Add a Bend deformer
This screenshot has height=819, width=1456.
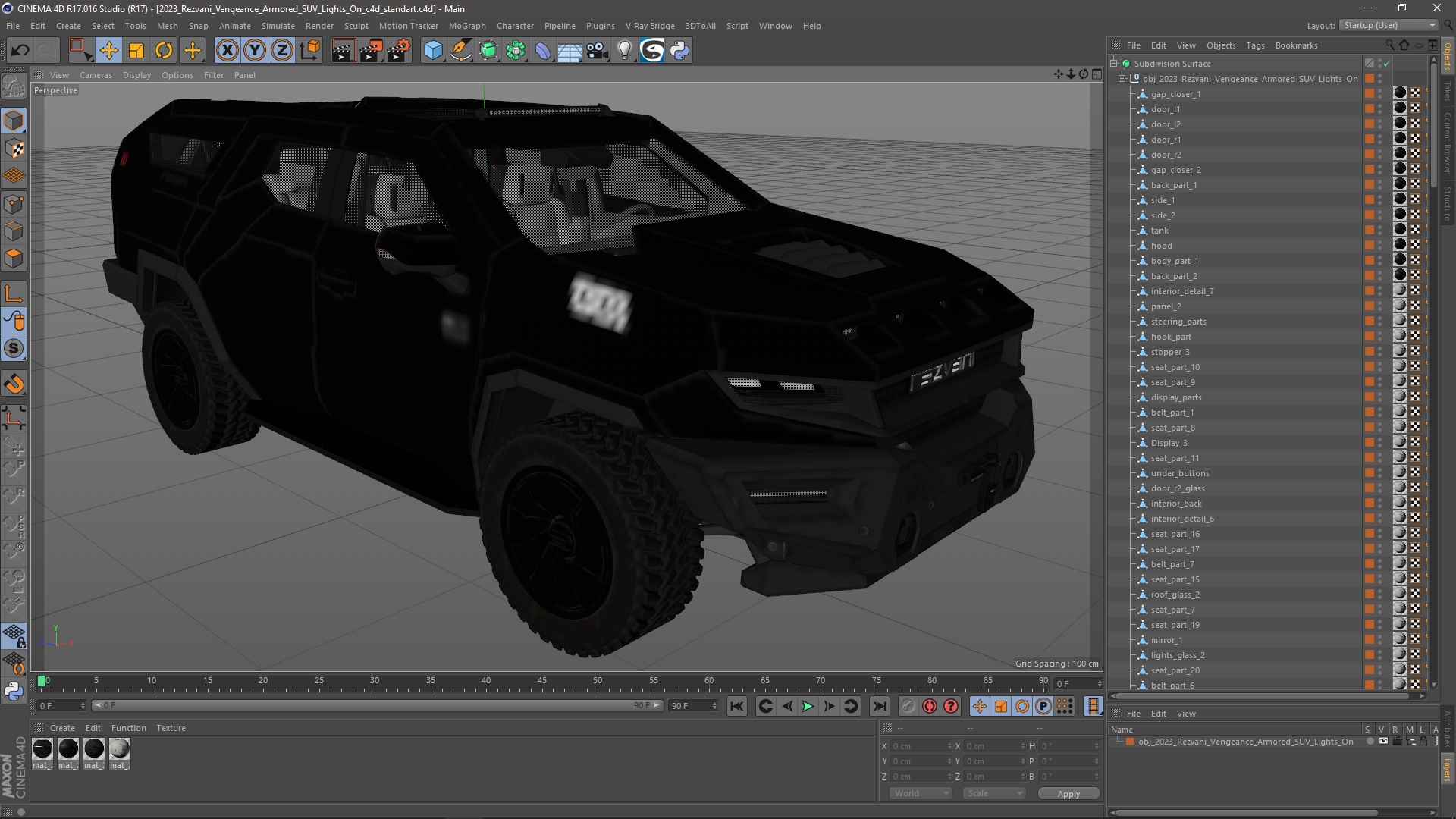543,51
